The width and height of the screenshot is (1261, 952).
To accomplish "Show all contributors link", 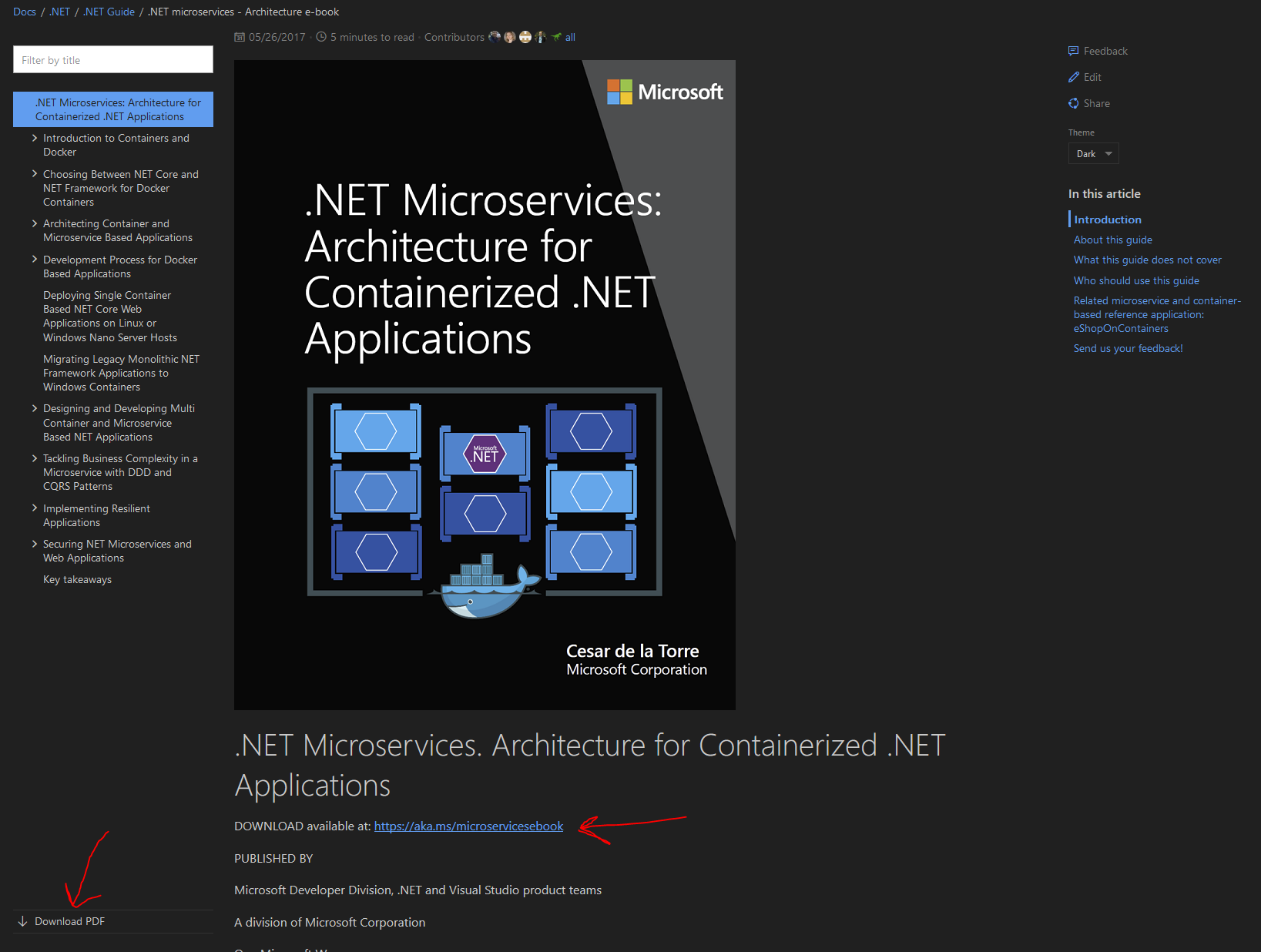I will pos(570,37).
